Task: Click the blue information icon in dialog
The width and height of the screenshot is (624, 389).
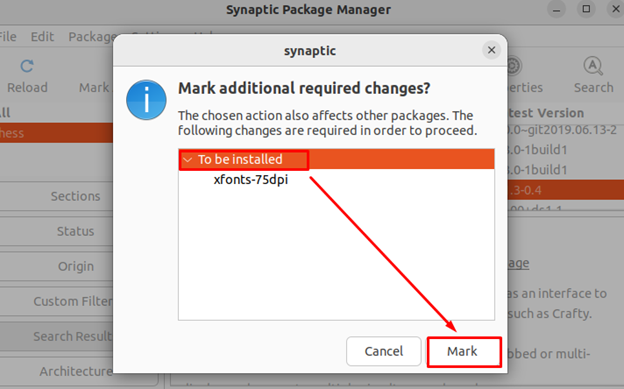Action: pos(146,100)
